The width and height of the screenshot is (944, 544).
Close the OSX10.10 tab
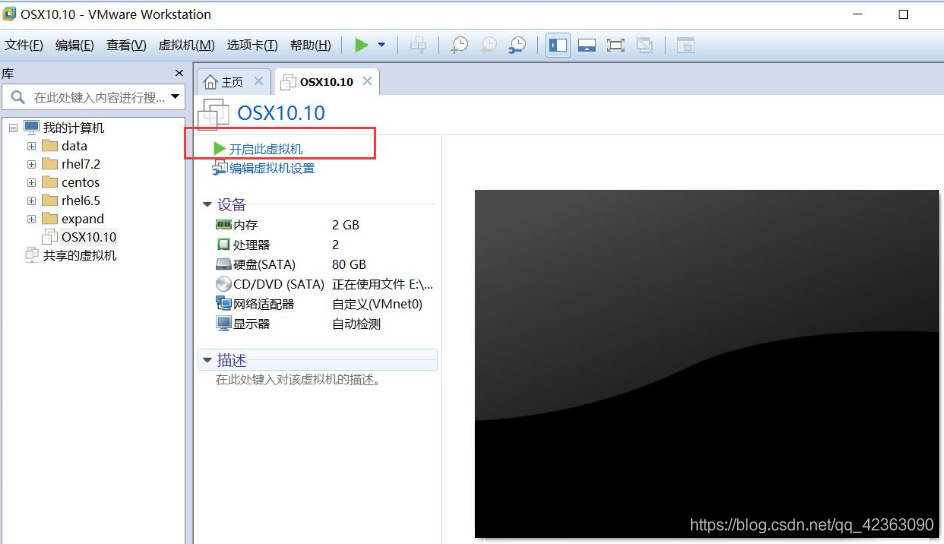(x=367, y=81)
